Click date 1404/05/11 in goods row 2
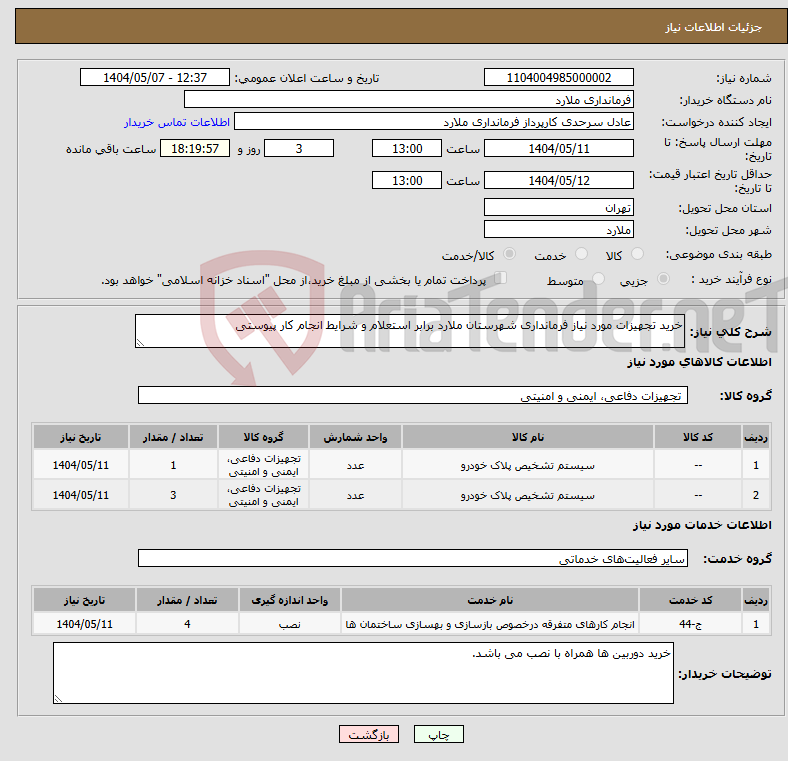 tap(80, 495)
